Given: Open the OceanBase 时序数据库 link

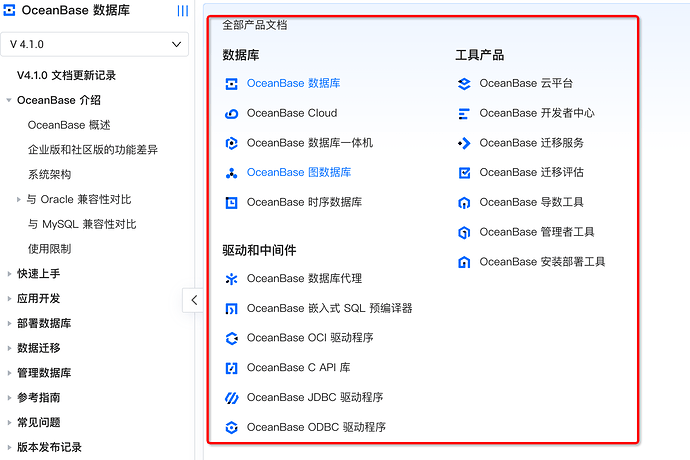Looking at the screenshot, I should pos(305,202).
